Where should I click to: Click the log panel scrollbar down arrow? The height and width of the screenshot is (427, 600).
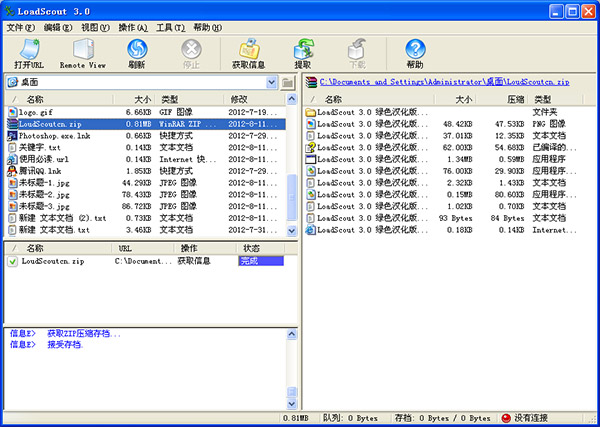click(292, 403)
